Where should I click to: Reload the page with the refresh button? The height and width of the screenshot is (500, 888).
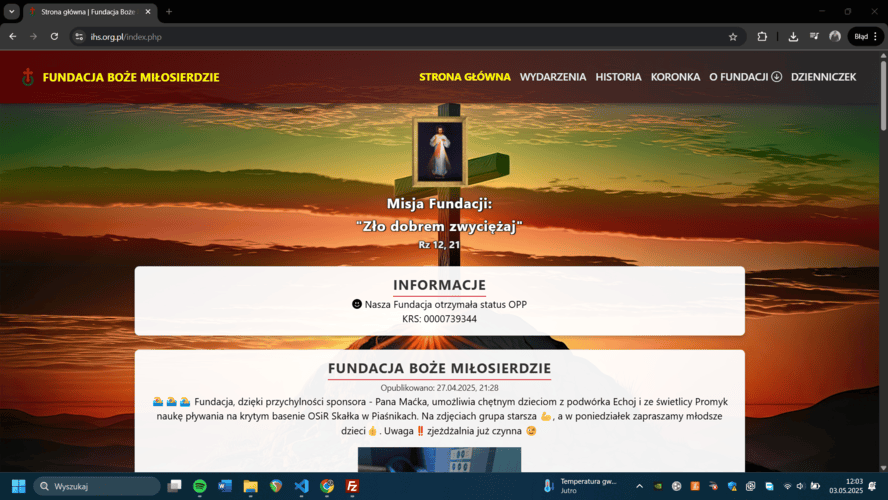point(54,37)
